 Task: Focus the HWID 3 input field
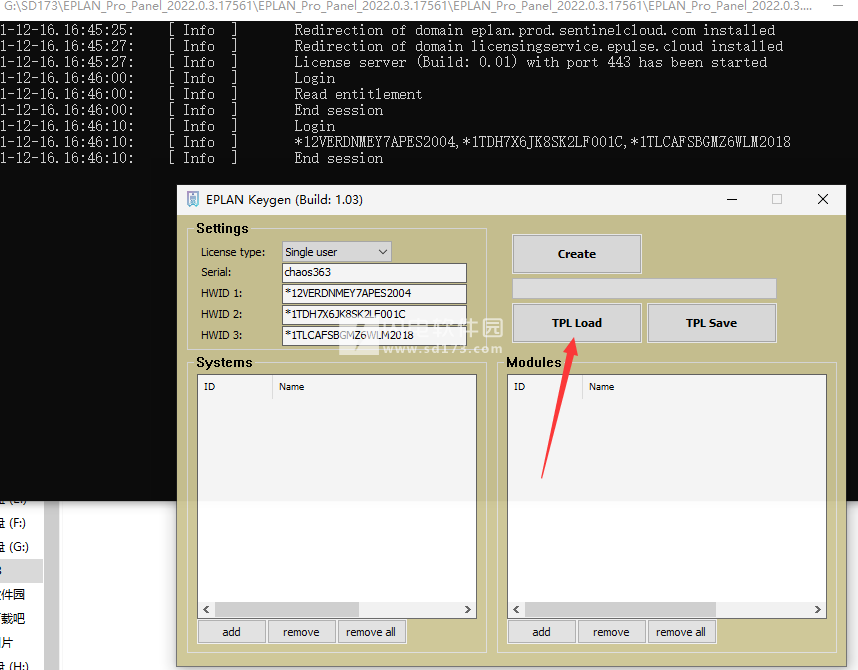[x=374, y=335]
